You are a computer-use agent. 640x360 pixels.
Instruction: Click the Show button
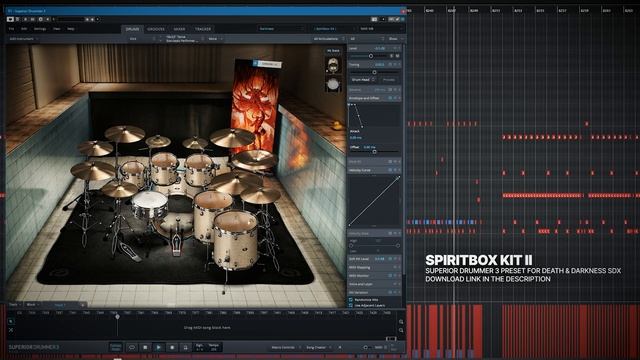point(394,39)
